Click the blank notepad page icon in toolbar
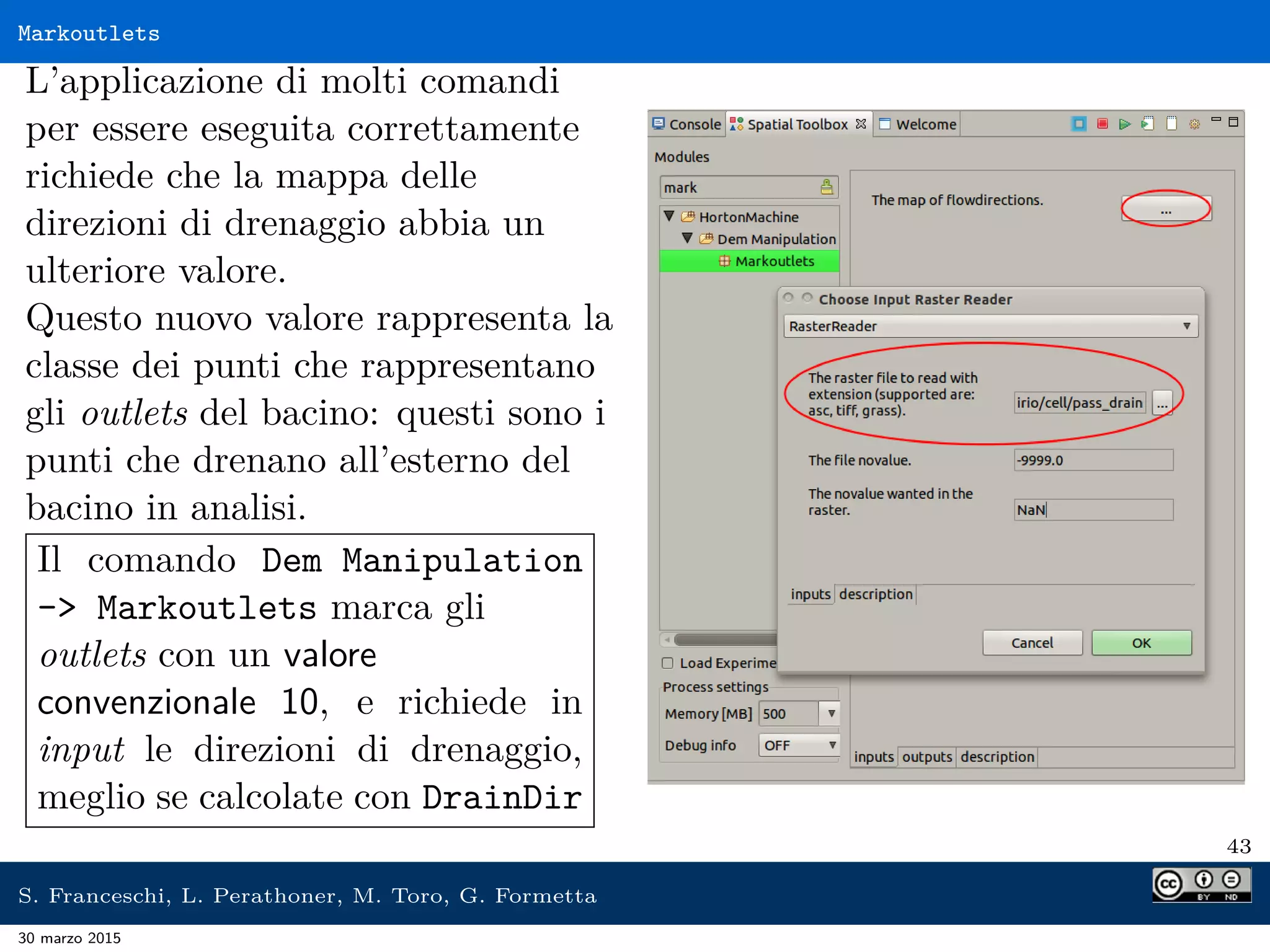 (x=1171, y=124)
